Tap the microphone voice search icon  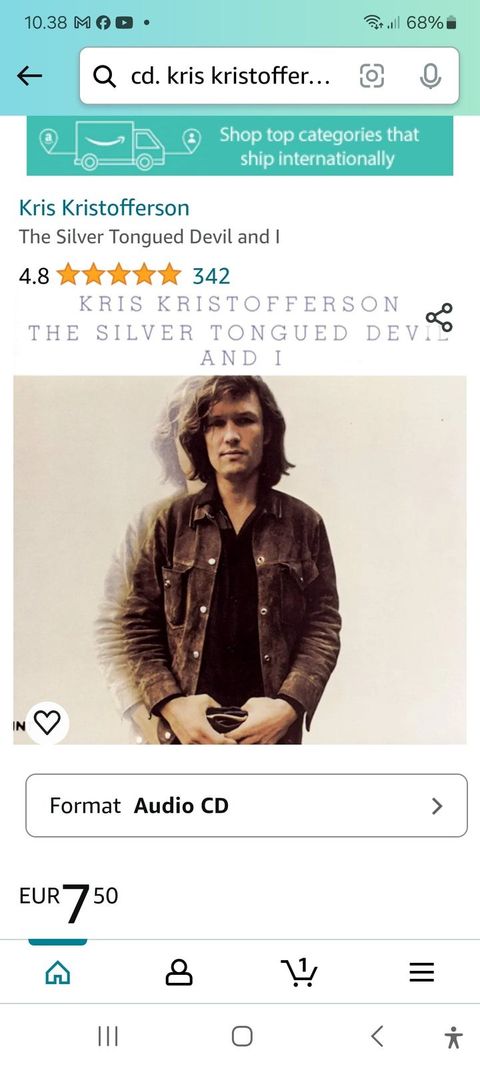pyautogui.click(x=430, y=77)
